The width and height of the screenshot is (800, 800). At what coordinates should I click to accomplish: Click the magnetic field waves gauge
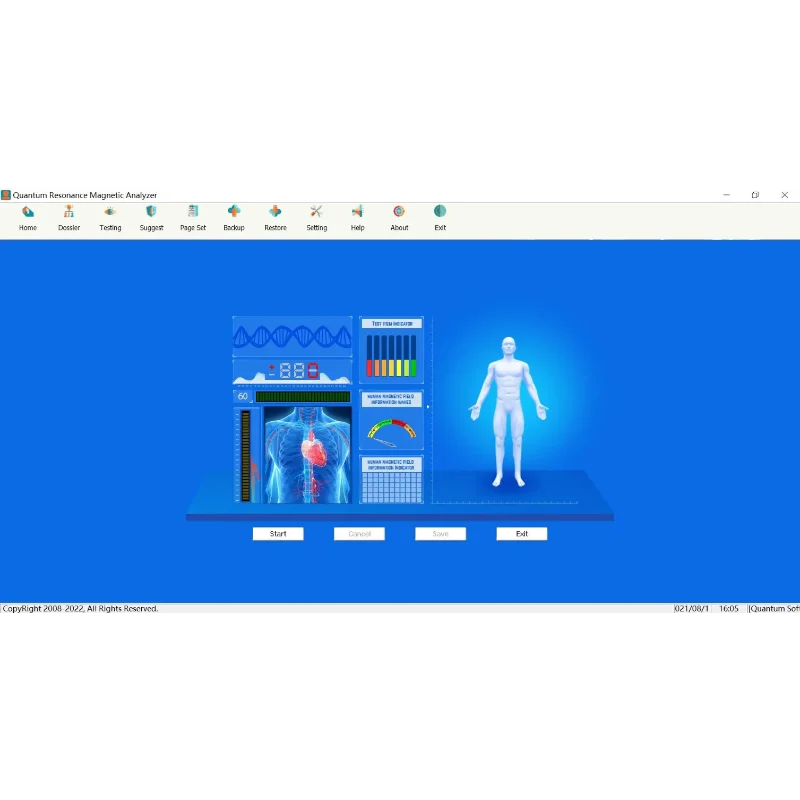pos(391,432)
